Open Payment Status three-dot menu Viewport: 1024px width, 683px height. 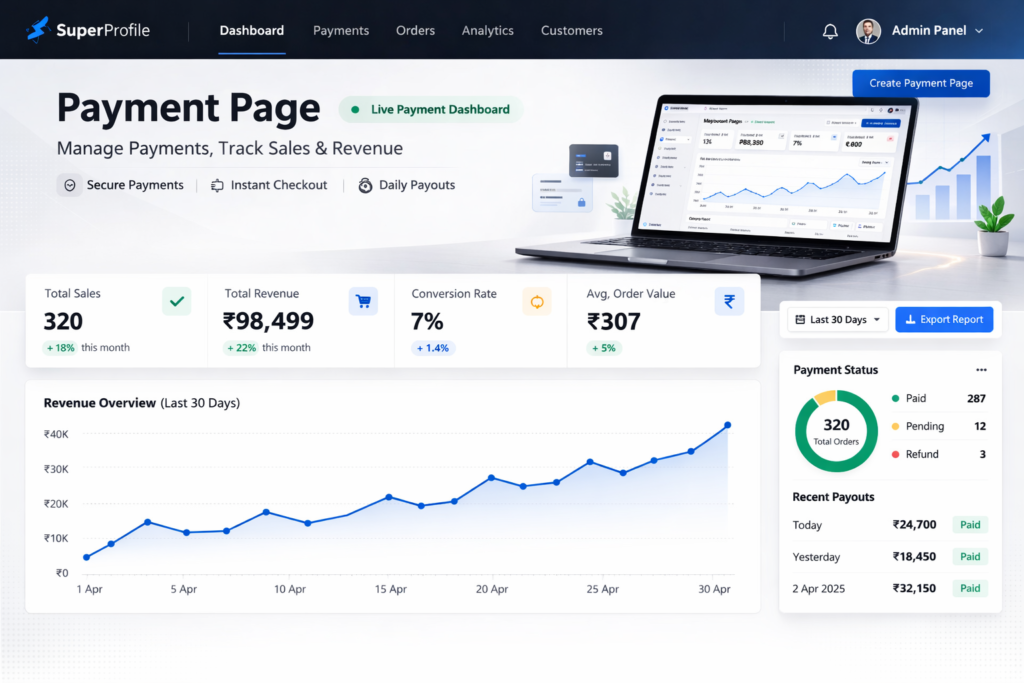pos(981,370)
